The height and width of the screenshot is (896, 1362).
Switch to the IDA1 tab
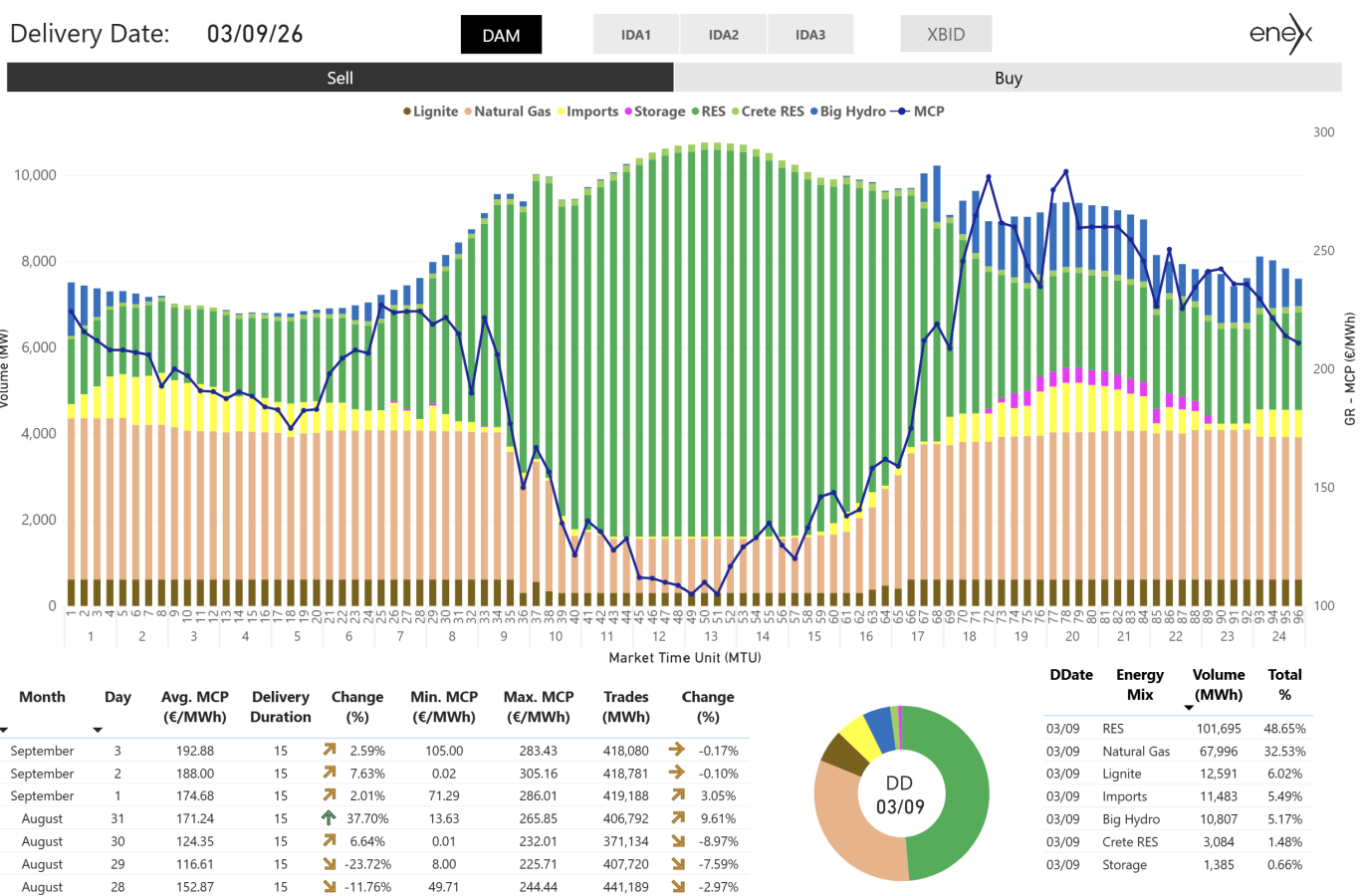click(x=636, y=34)
